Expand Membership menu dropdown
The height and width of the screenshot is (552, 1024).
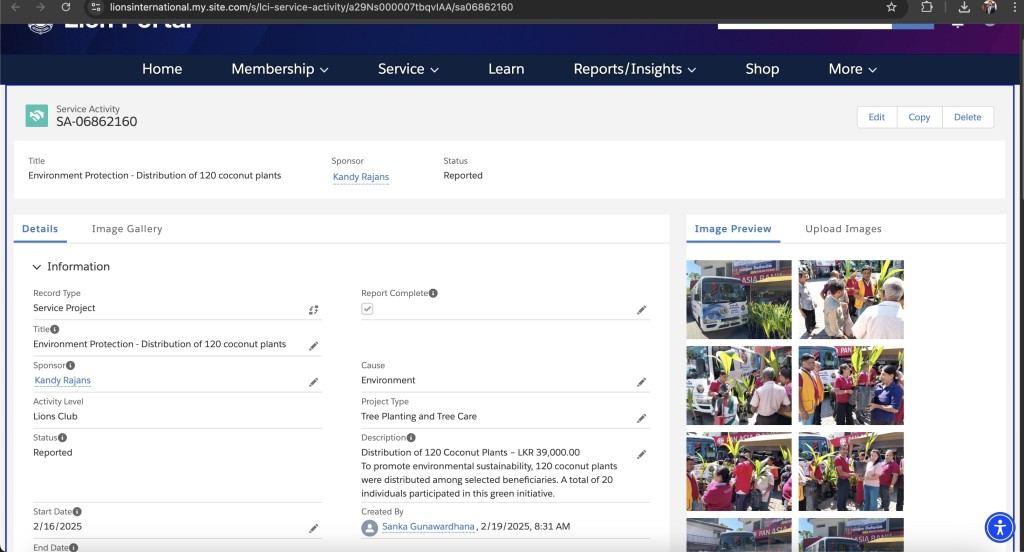point(280,69)
